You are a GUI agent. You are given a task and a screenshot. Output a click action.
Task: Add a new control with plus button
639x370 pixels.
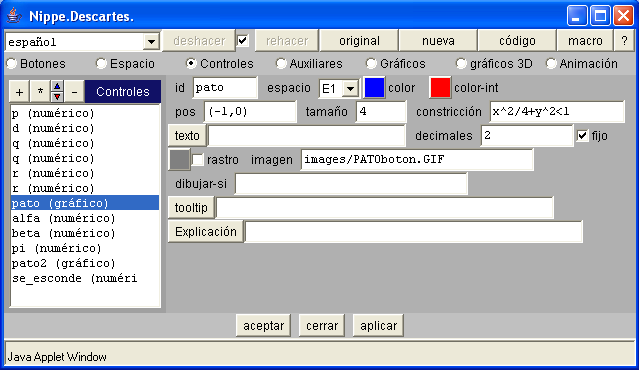tap(19, 92)
